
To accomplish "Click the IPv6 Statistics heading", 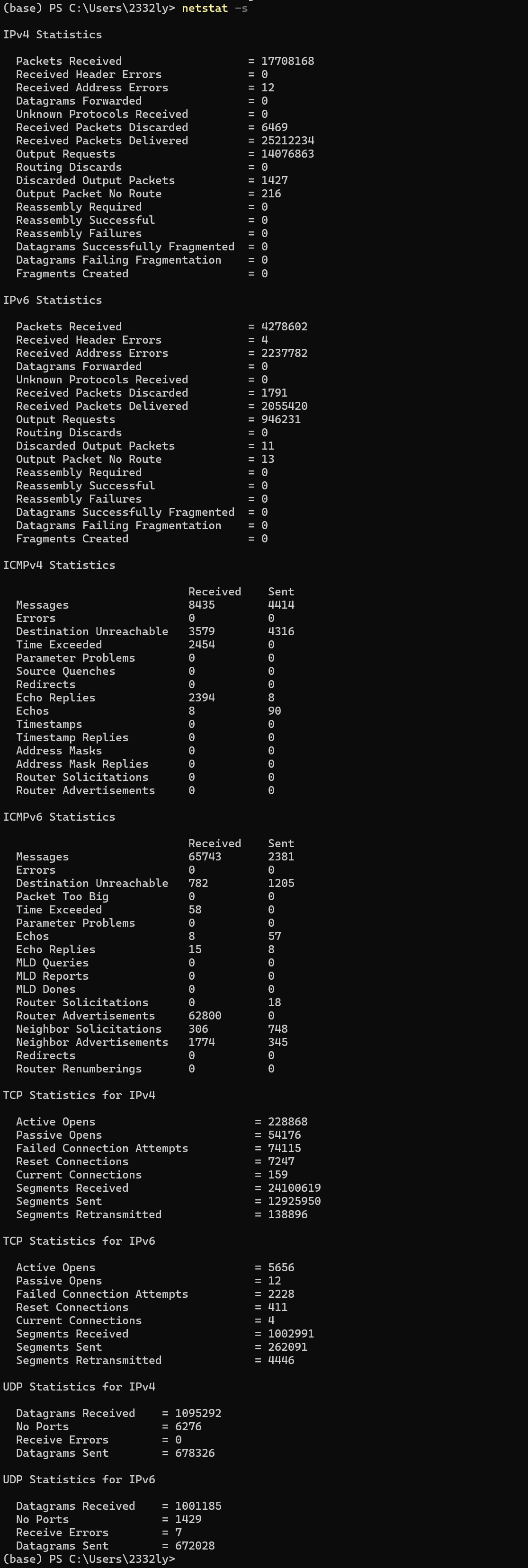I will pos(53,300).
